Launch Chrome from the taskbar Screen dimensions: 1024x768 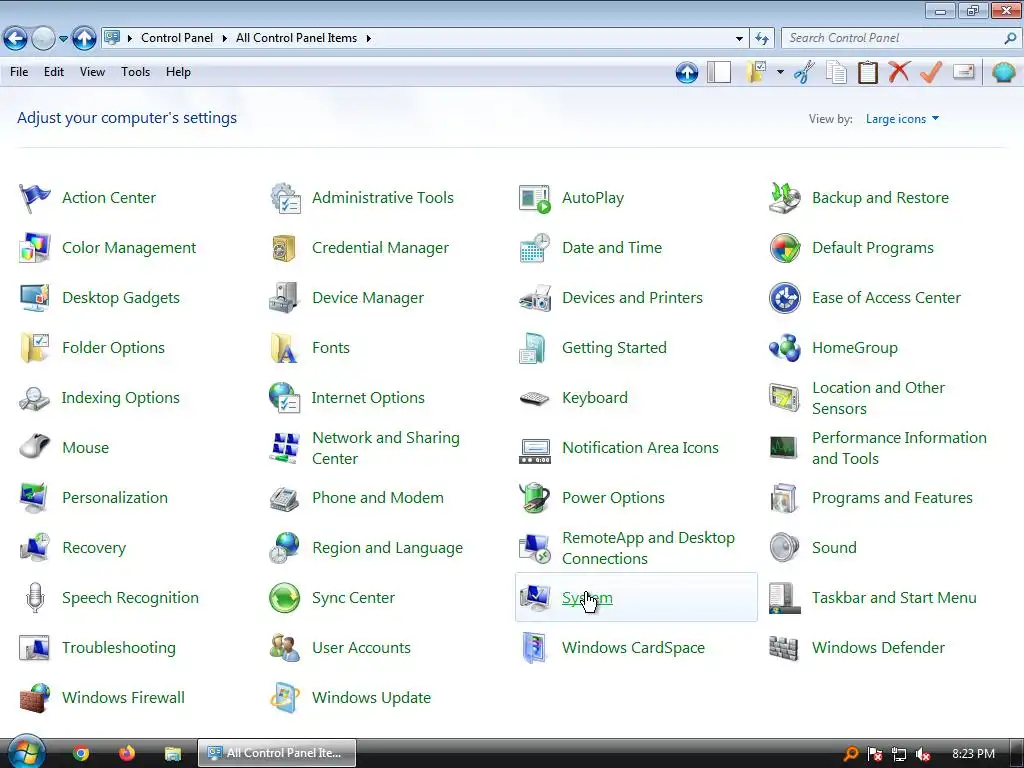(x=81, y=753)
